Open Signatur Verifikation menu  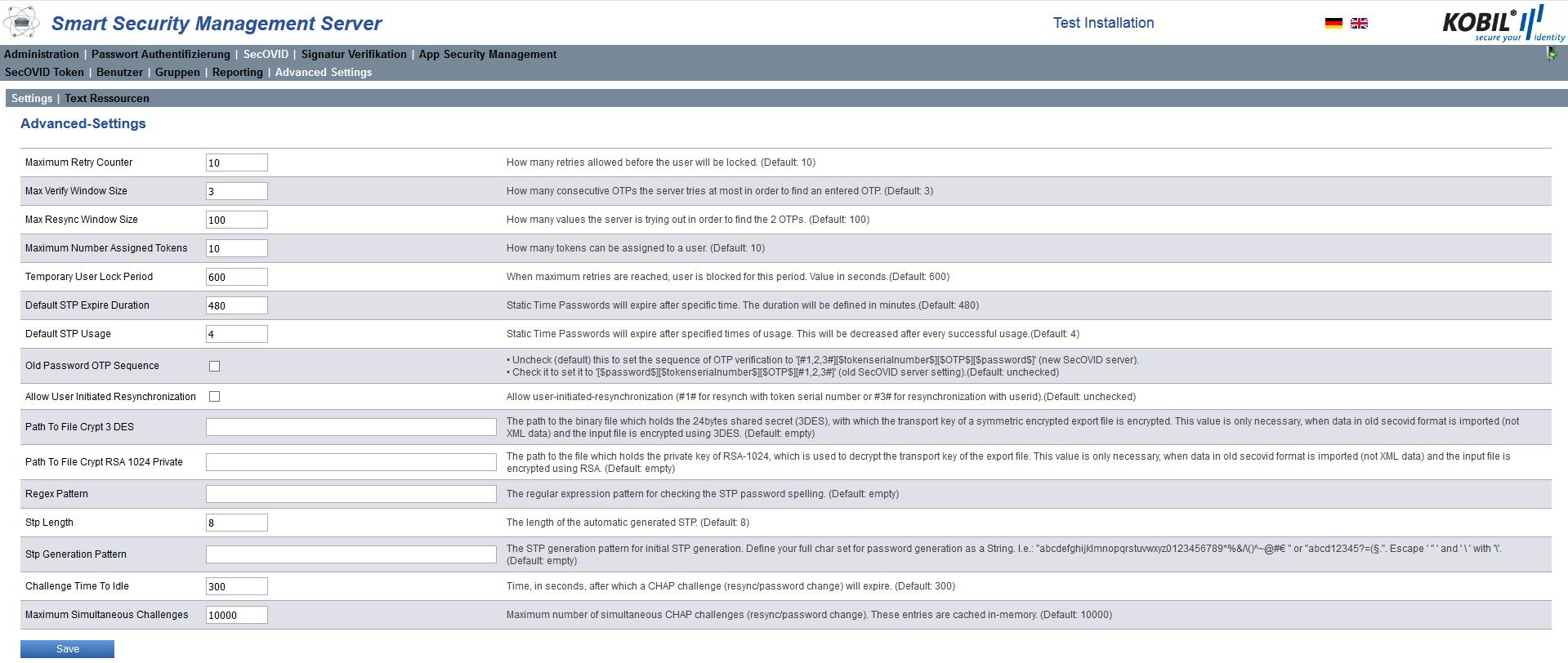[354, 54]
